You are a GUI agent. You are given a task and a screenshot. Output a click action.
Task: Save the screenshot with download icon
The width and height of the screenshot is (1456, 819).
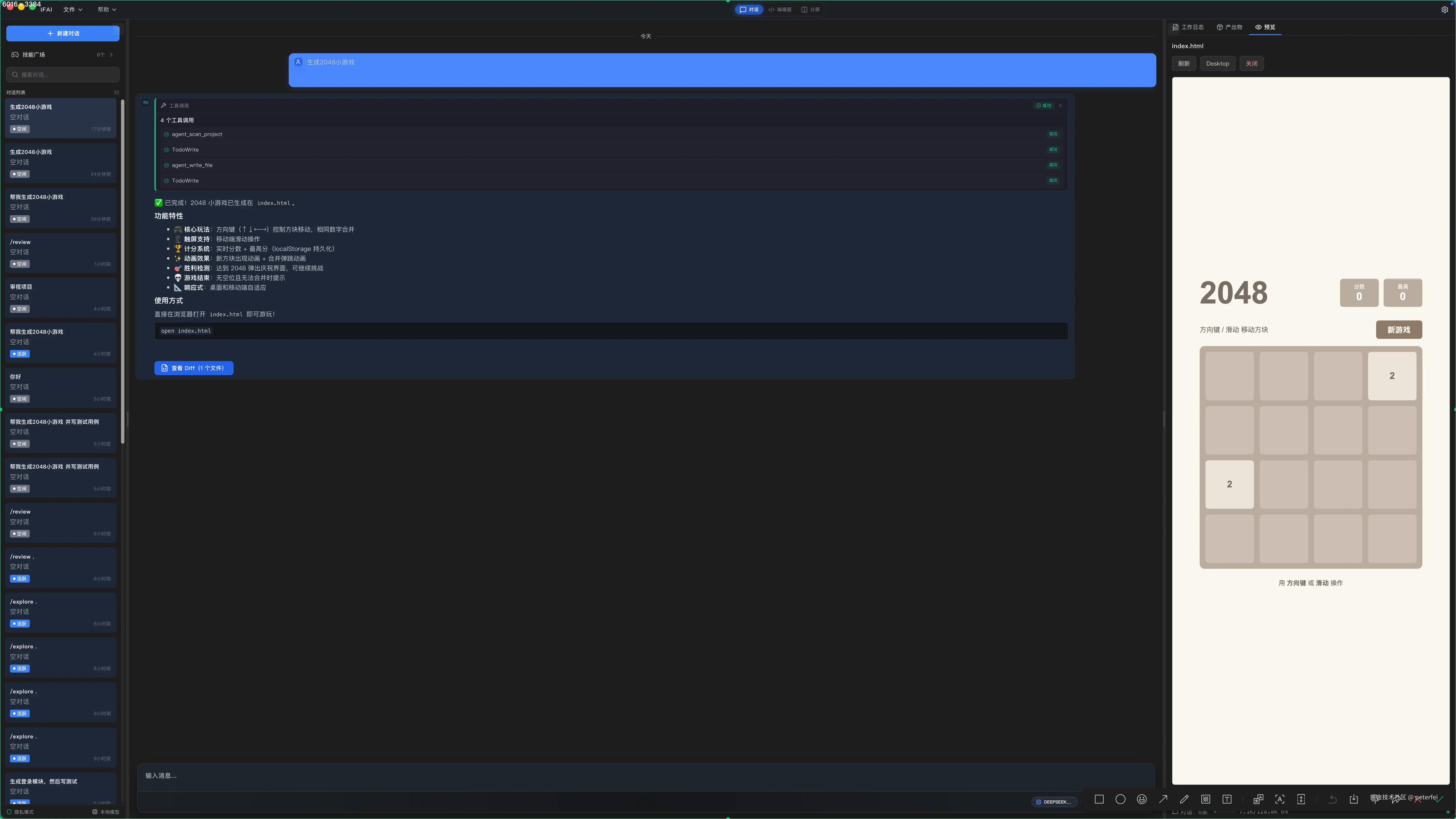[1354, 799]
